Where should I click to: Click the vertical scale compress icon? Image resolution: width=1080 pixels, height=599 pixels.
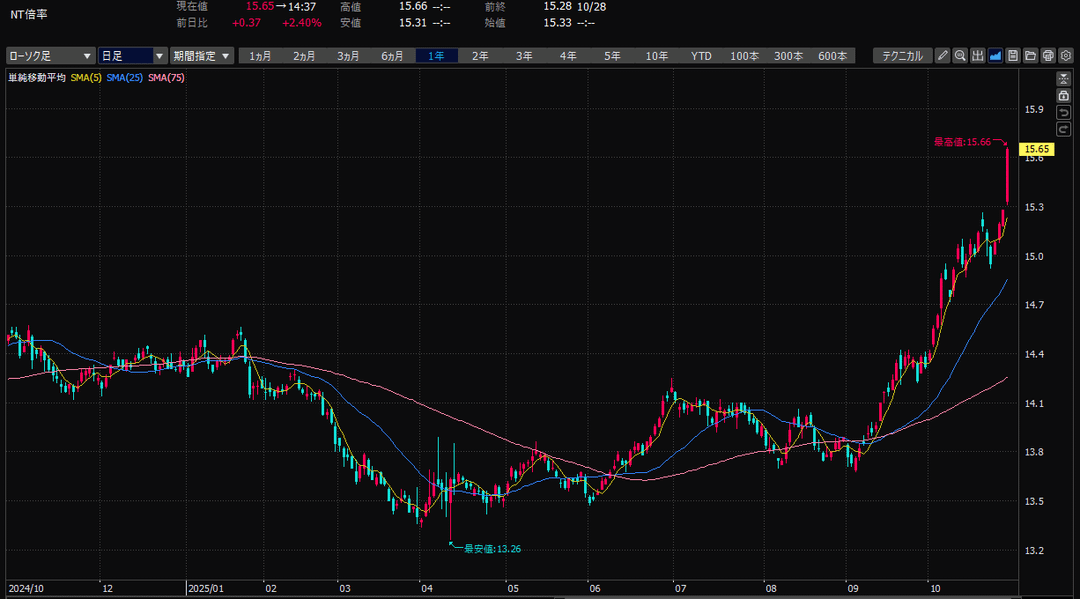click(x=1065, y=78)
